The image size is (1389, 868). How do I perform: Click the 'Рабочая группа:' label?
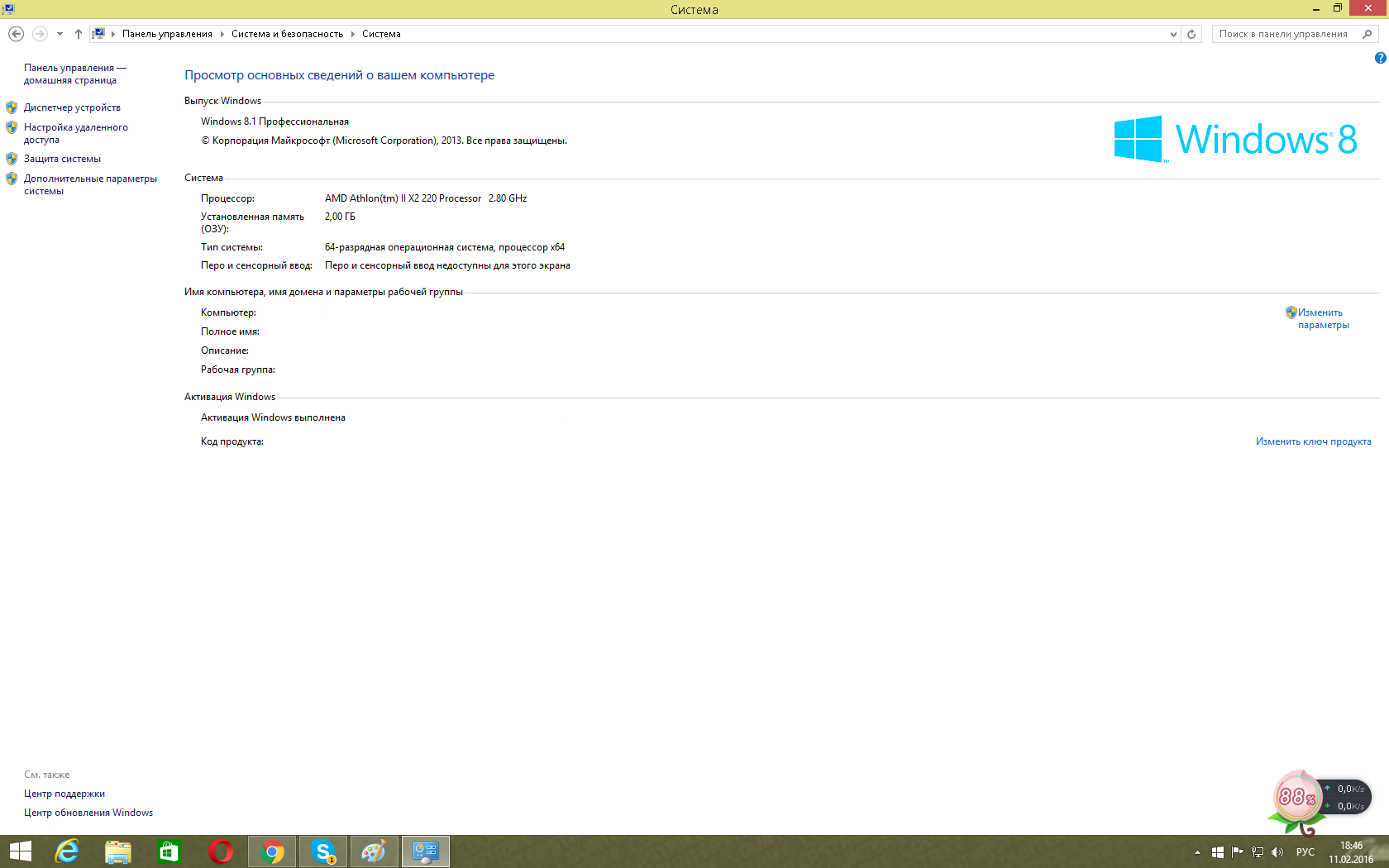(x=238, y=370)
